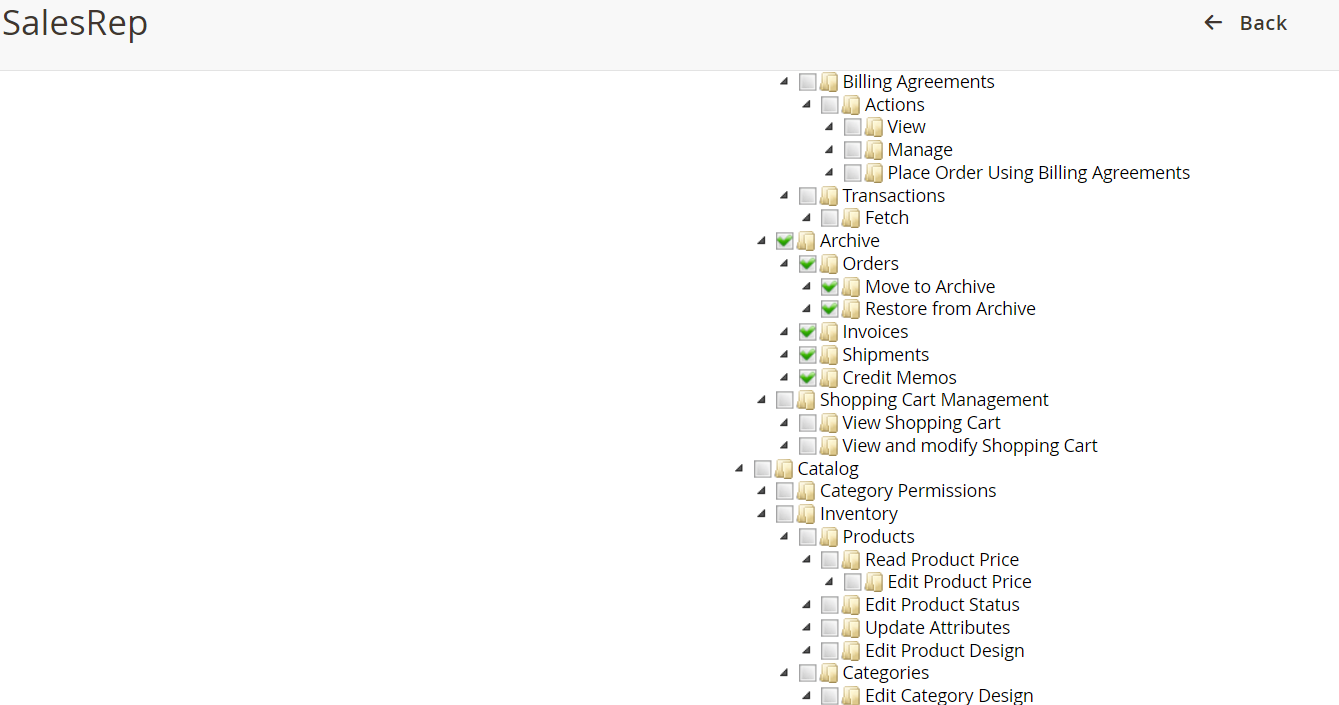Click folder icon next to Credit Memos
The width and height of the screenshot is (1339, 705).
tap(829, 378)
